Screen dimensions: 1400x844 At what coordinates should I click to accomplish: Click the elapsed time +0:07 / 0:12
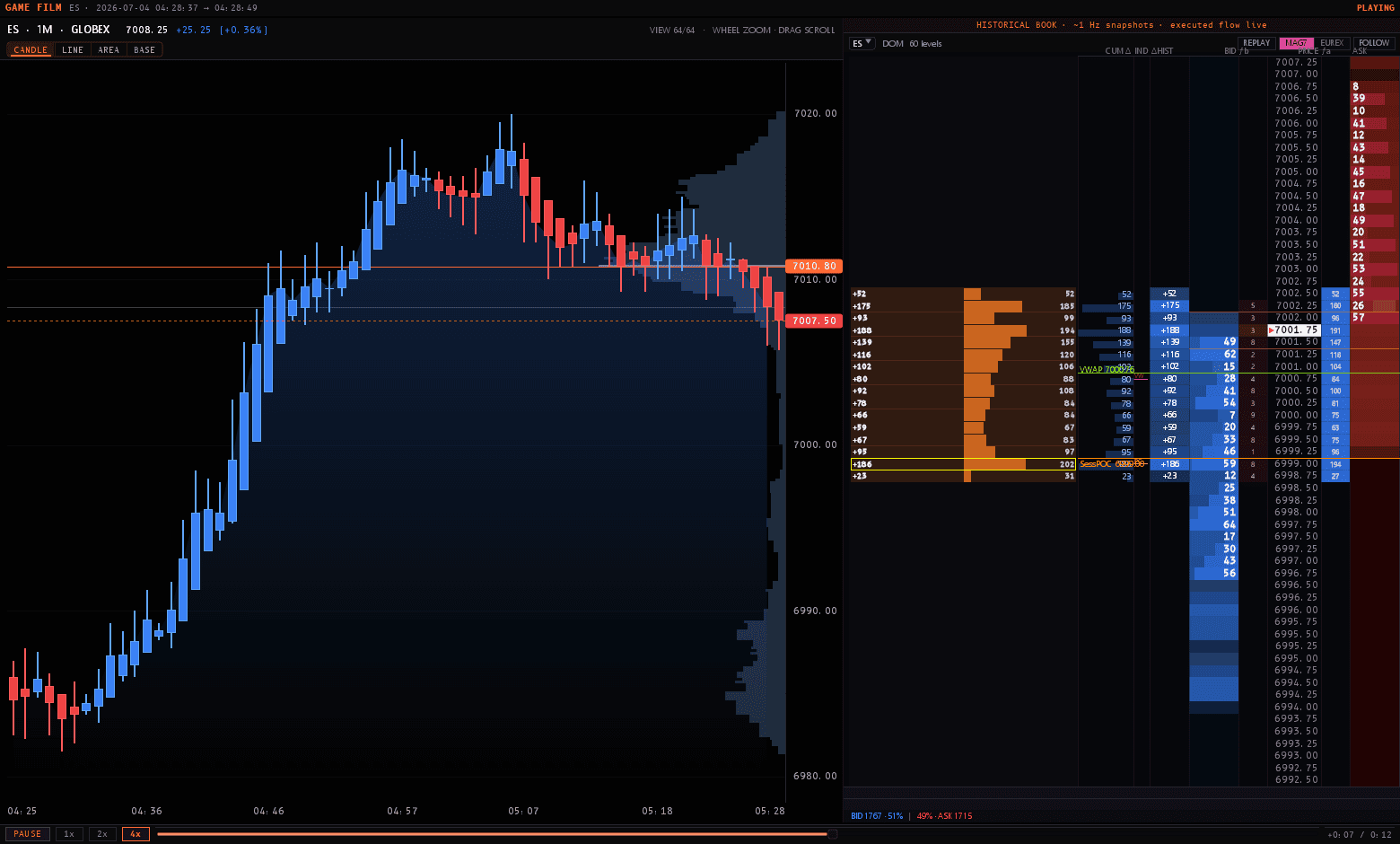click(x=1359, y=835)
